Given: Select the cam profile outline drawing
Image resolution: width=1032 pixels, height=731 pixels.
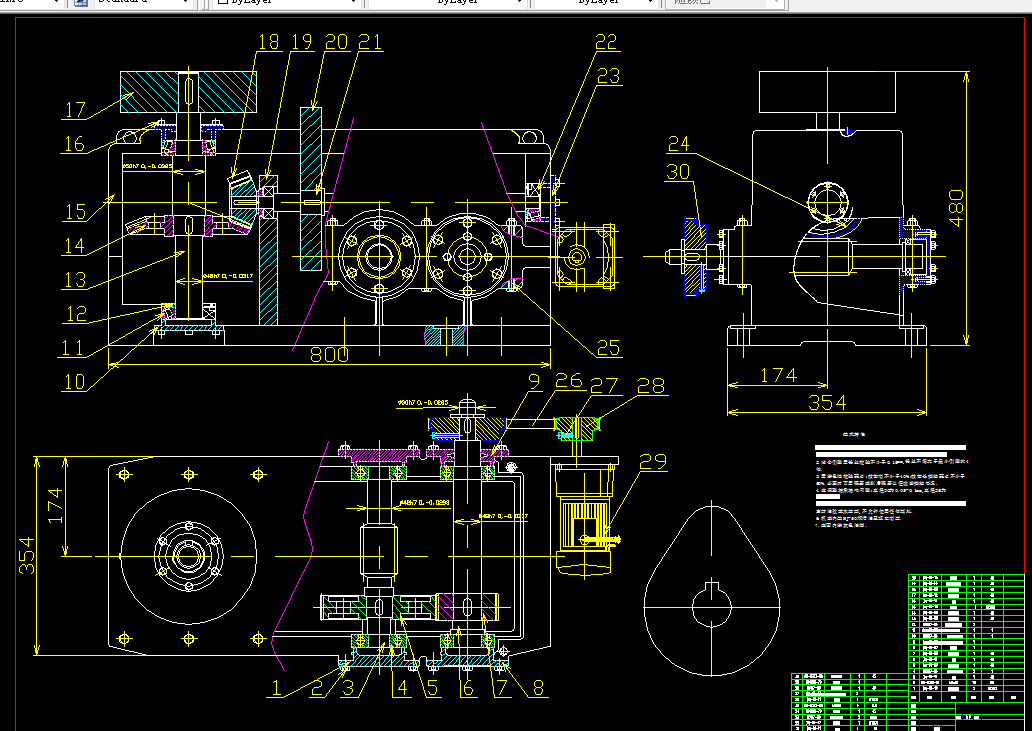Looking at the screenshot, I should 711,591.
